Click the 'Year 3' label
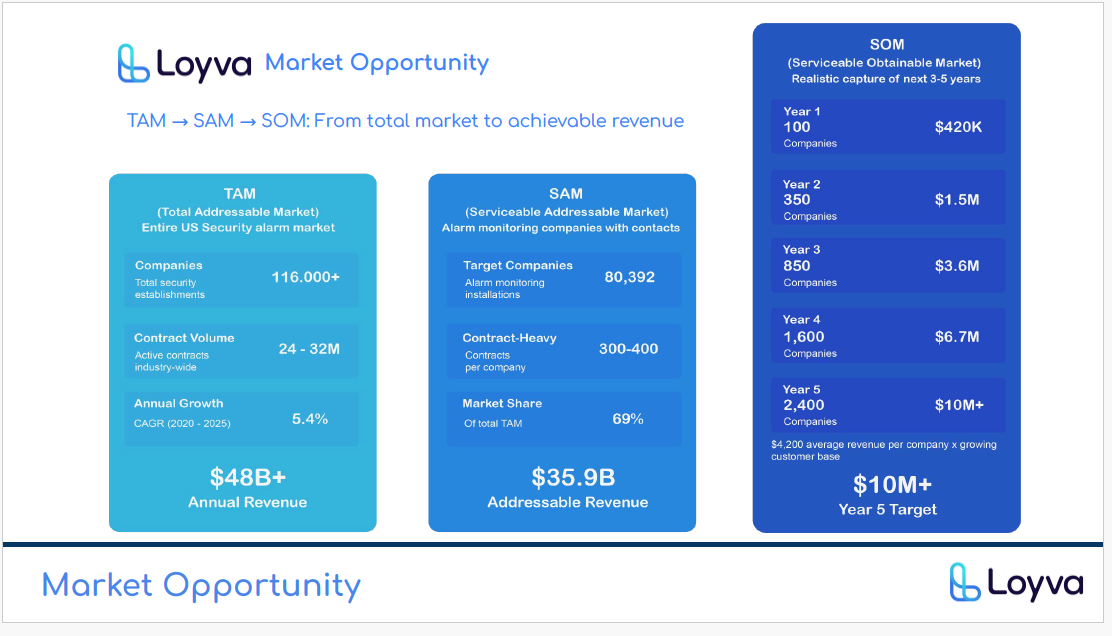The image size is (1112, 636). (x=801, y=250)
